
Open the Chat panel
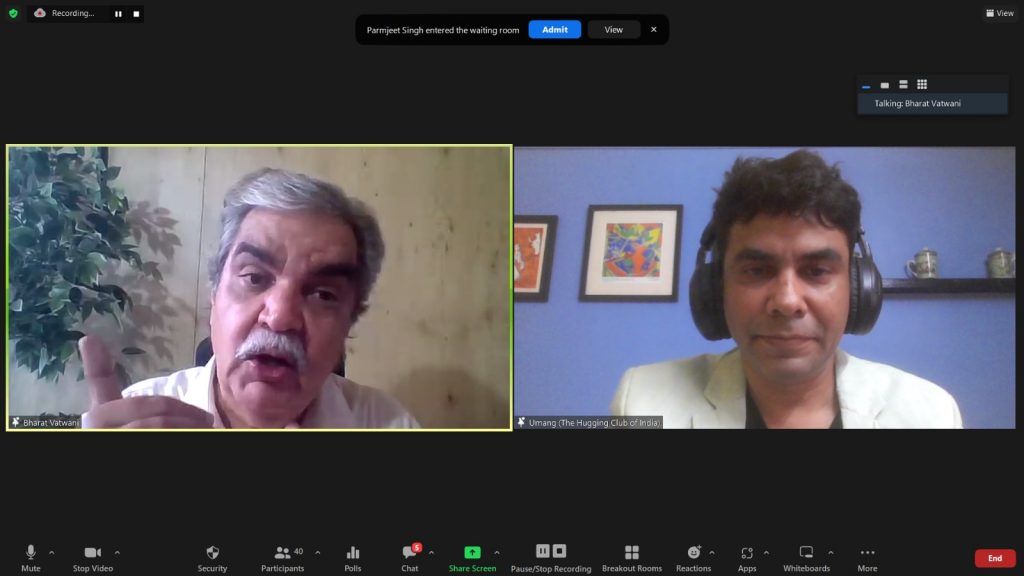[410, 558]
